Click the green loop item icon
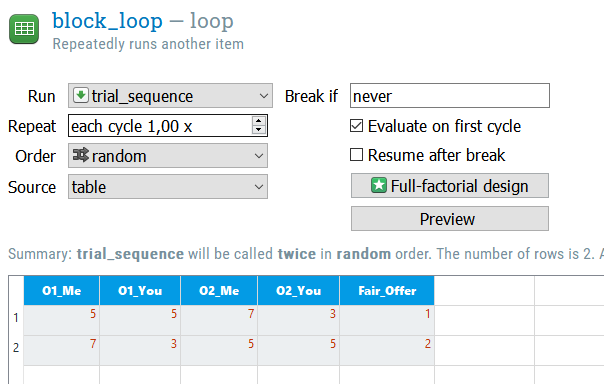This screenshot has height=384, width=604. 24,29
